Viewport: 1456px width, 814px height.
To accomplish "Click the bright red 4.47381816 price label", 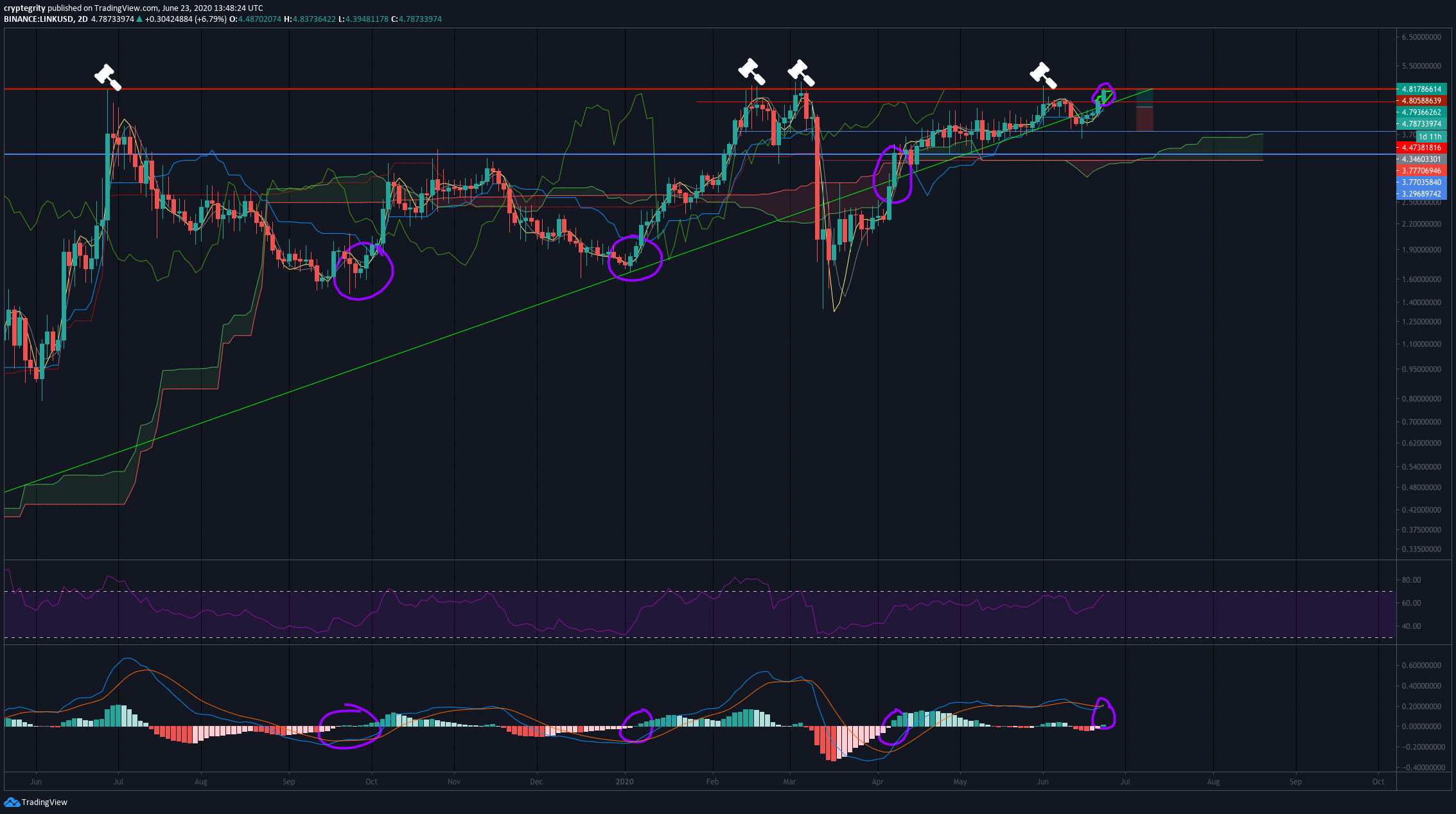I will tap(1420, 148).
